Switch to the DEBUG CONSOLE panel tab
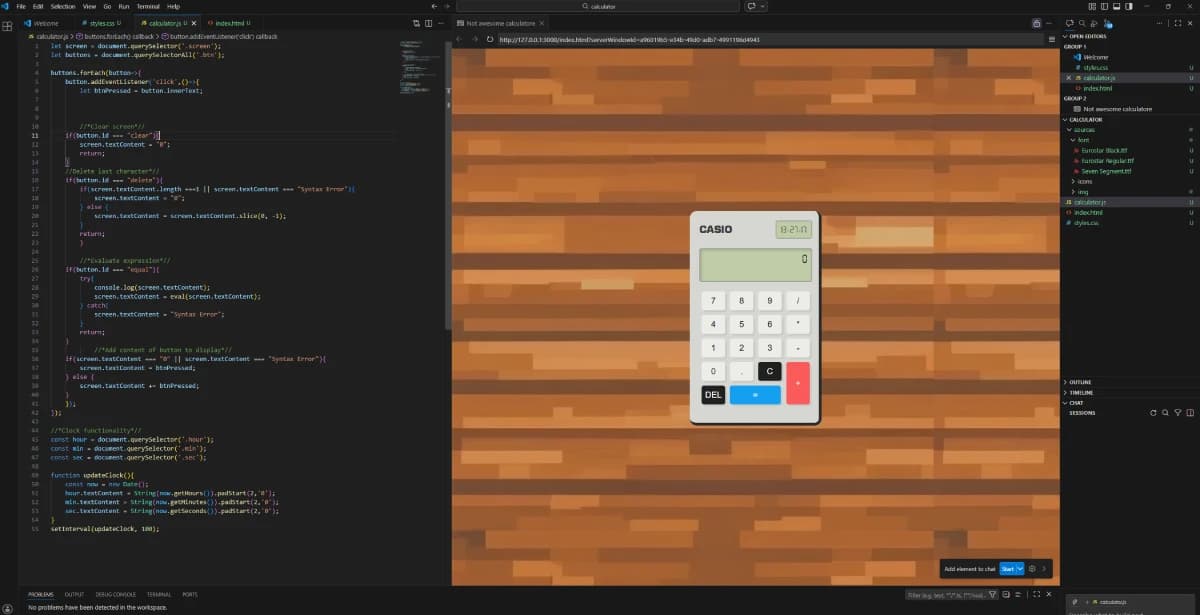The image size is (1200, 615). [x=115, y=594]
